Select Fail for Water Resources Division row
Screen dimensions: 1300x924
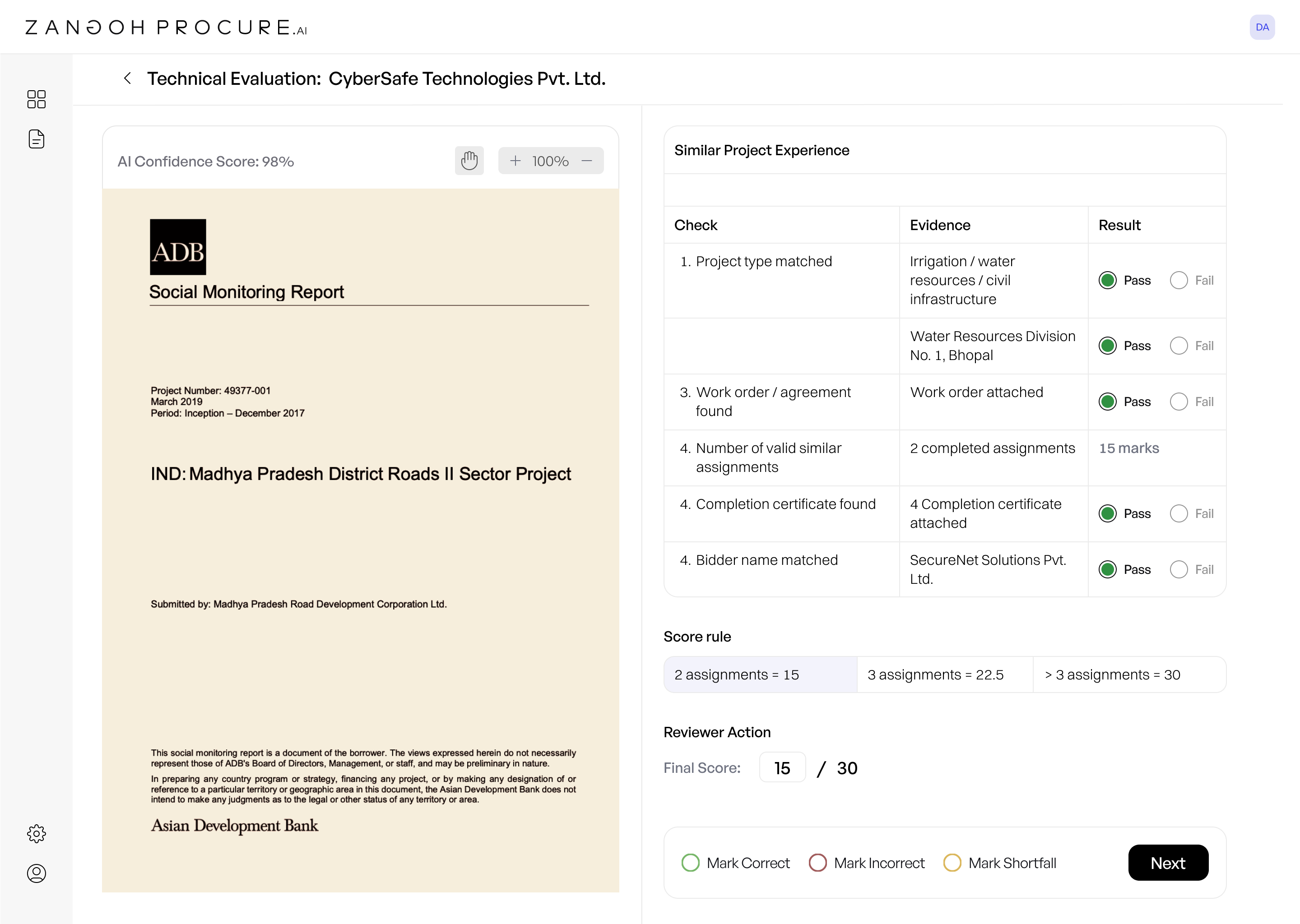click(x=1178, y=345)
